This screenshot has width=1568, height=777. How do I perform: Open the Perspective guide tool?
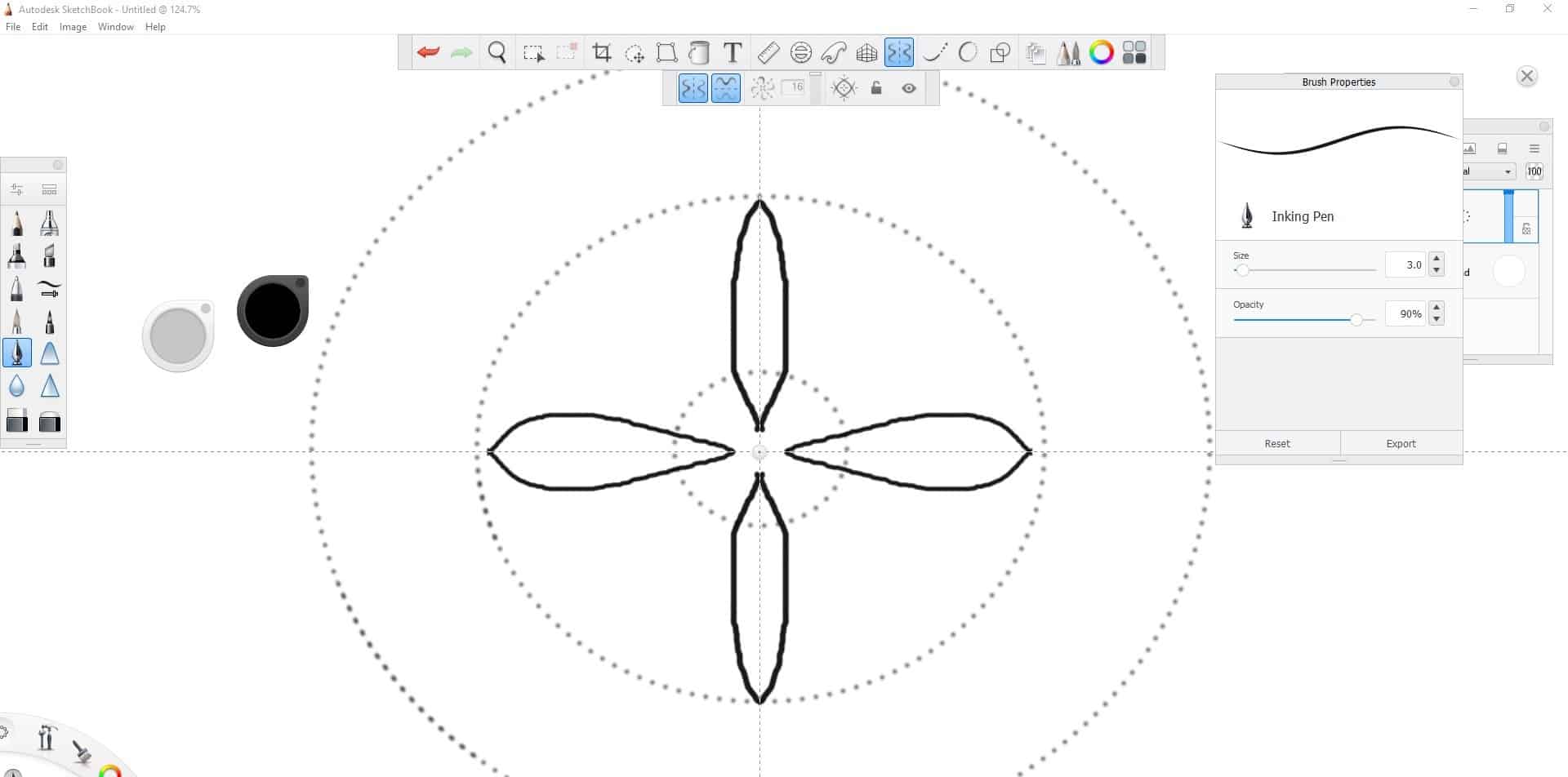(x=866, y=52)
